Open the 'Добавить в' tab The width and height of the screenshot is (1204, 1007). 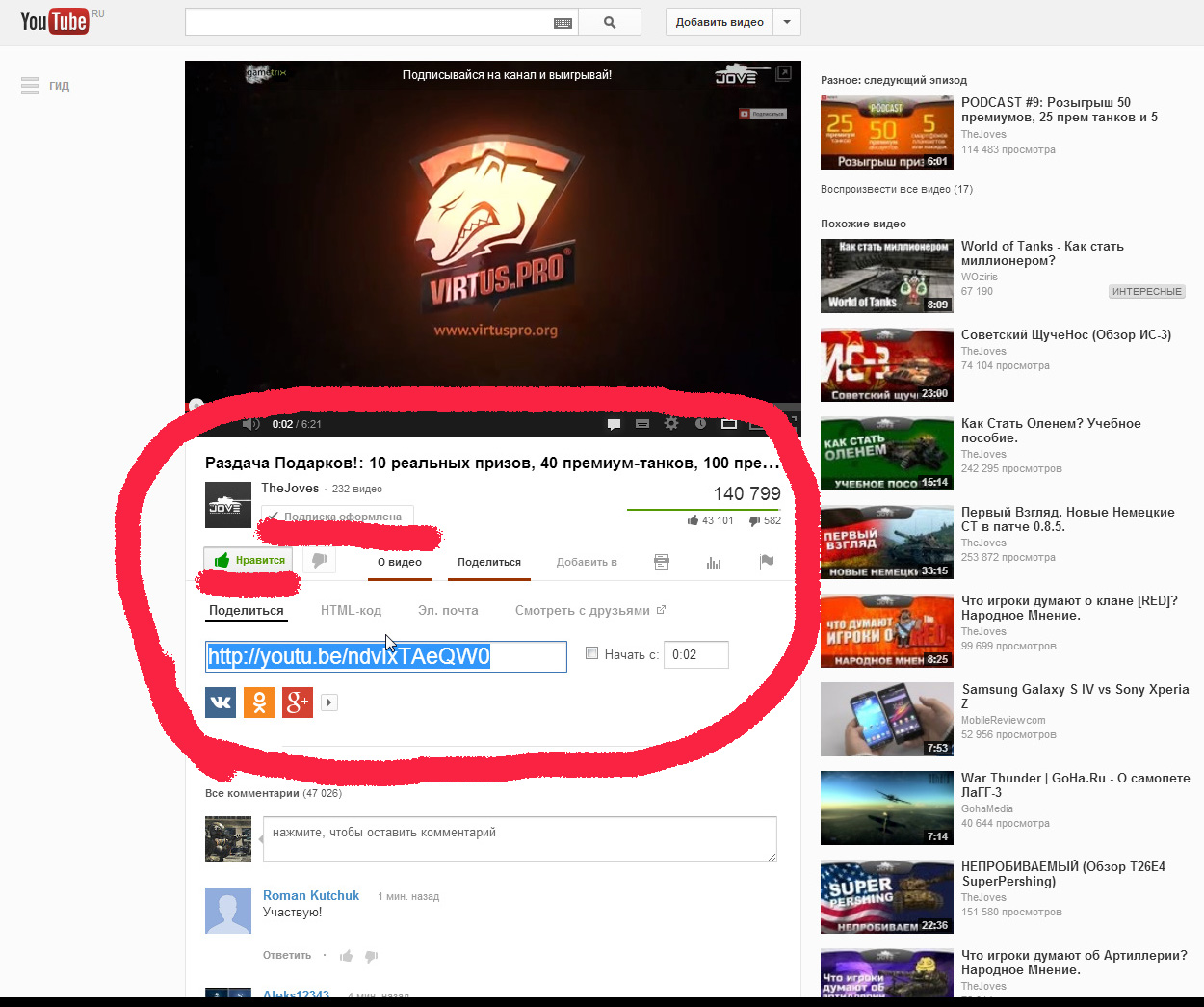[587, 562]
